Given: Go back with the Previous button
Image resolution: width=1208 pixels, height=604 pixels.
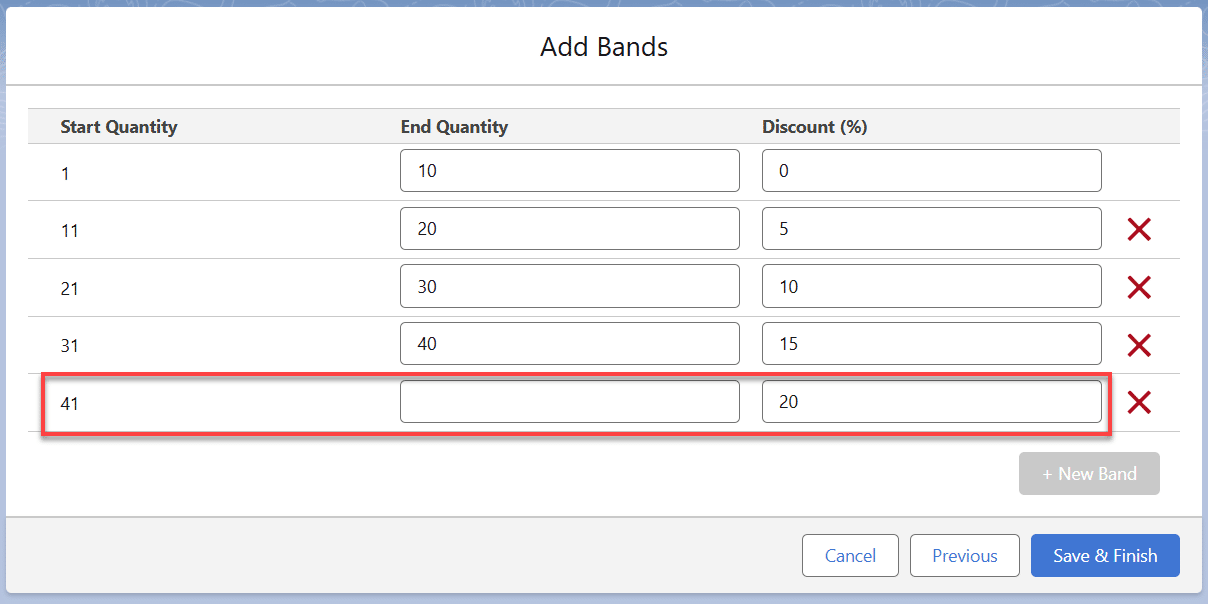Looking at the screenshot, I should pyautogui.click(x=964, y=556).
